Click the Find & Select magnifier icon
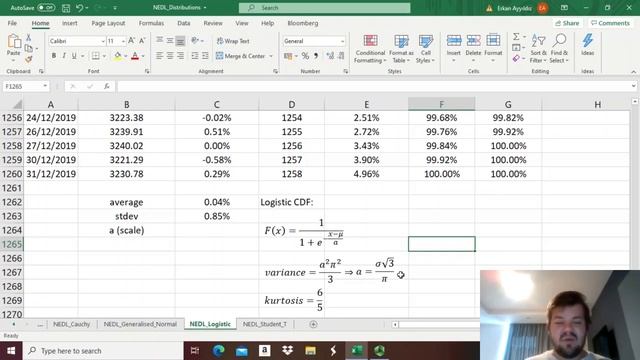 pyautogui.click(x=559, y=41)
